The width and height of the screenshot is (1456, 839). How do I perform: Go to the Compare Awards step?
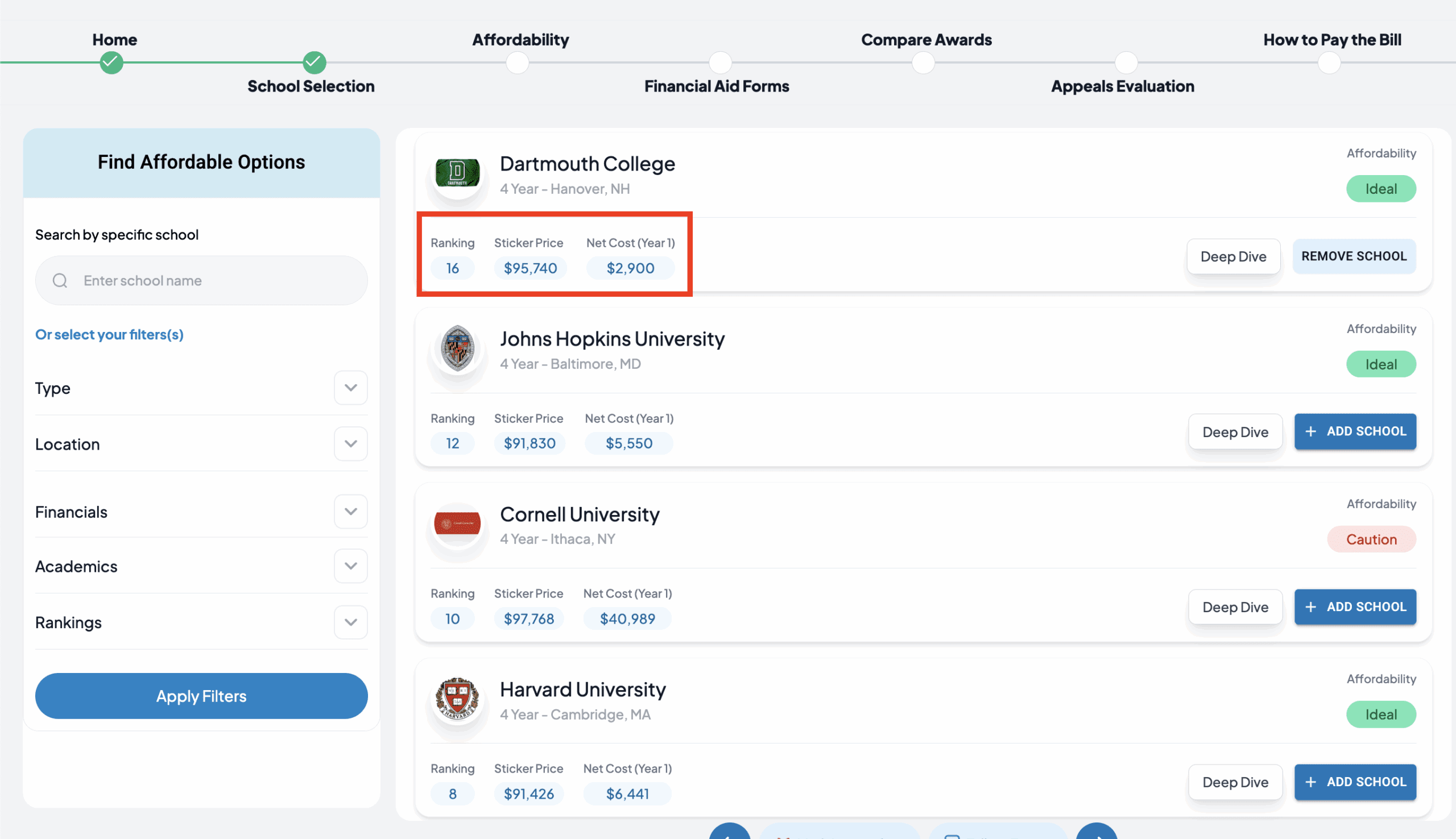(x=923, y=62)
